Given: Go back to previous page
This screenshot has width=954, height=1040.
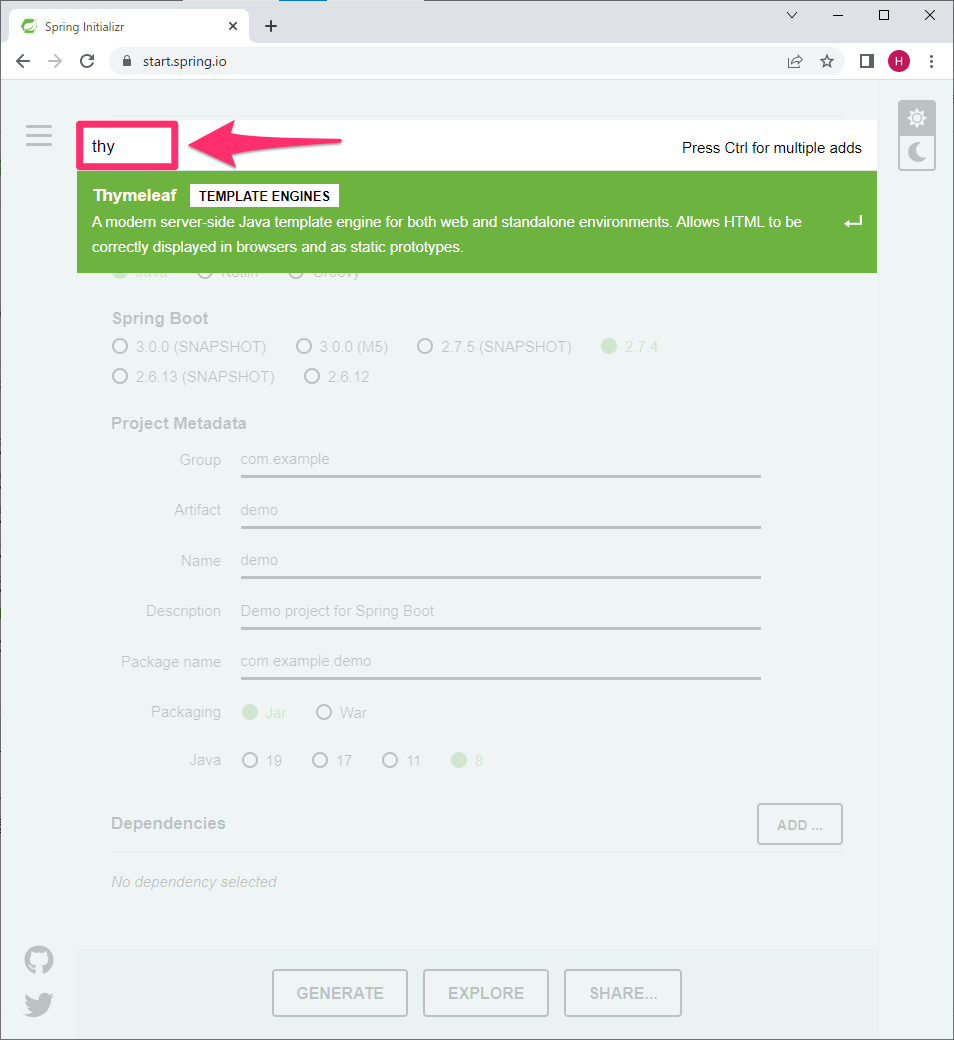Looking at the screenshot, I should 23,62.
